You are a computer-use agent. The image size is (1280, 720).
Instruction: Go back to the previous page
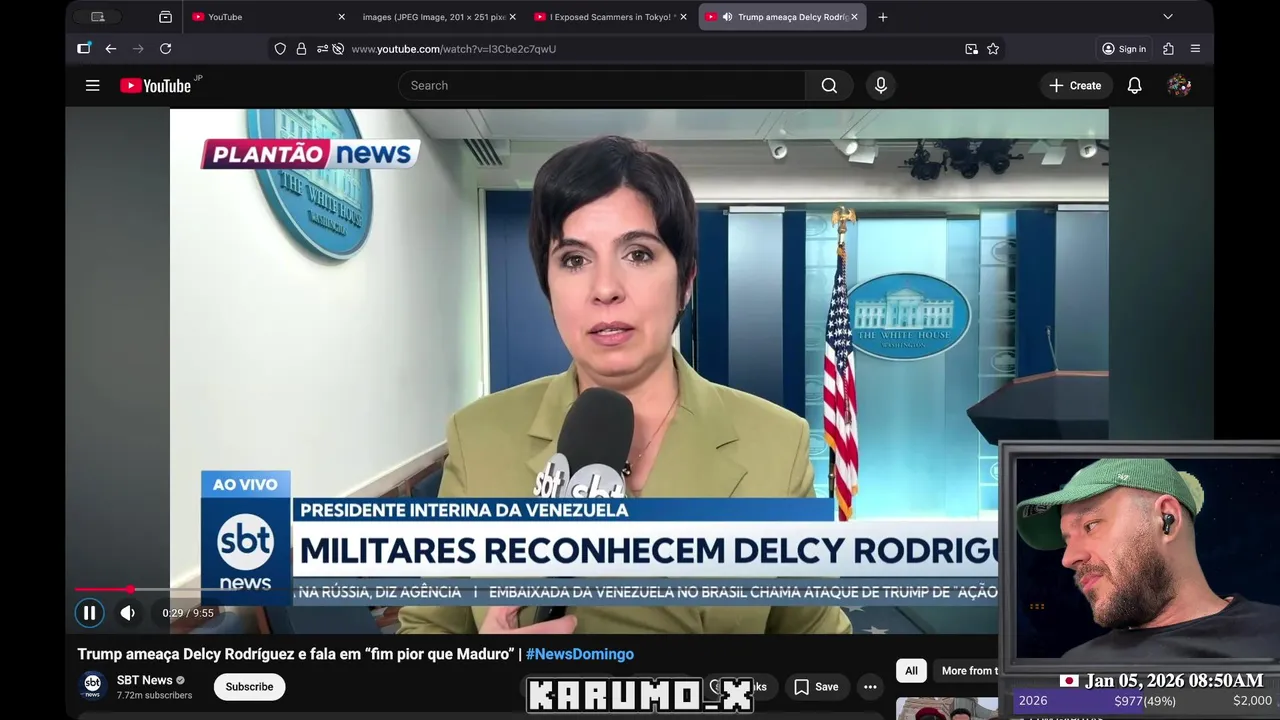pyautogui.click(x=111, y=48)
